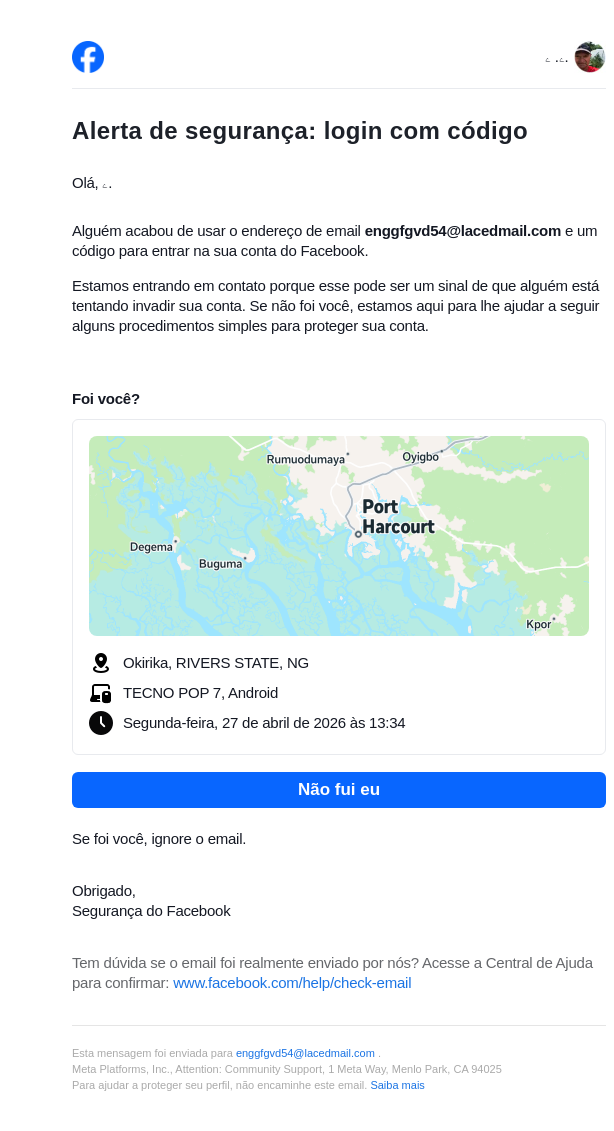Click the Port Harcourt label on map
The image size is (614, 1131).
pos(397,517)
